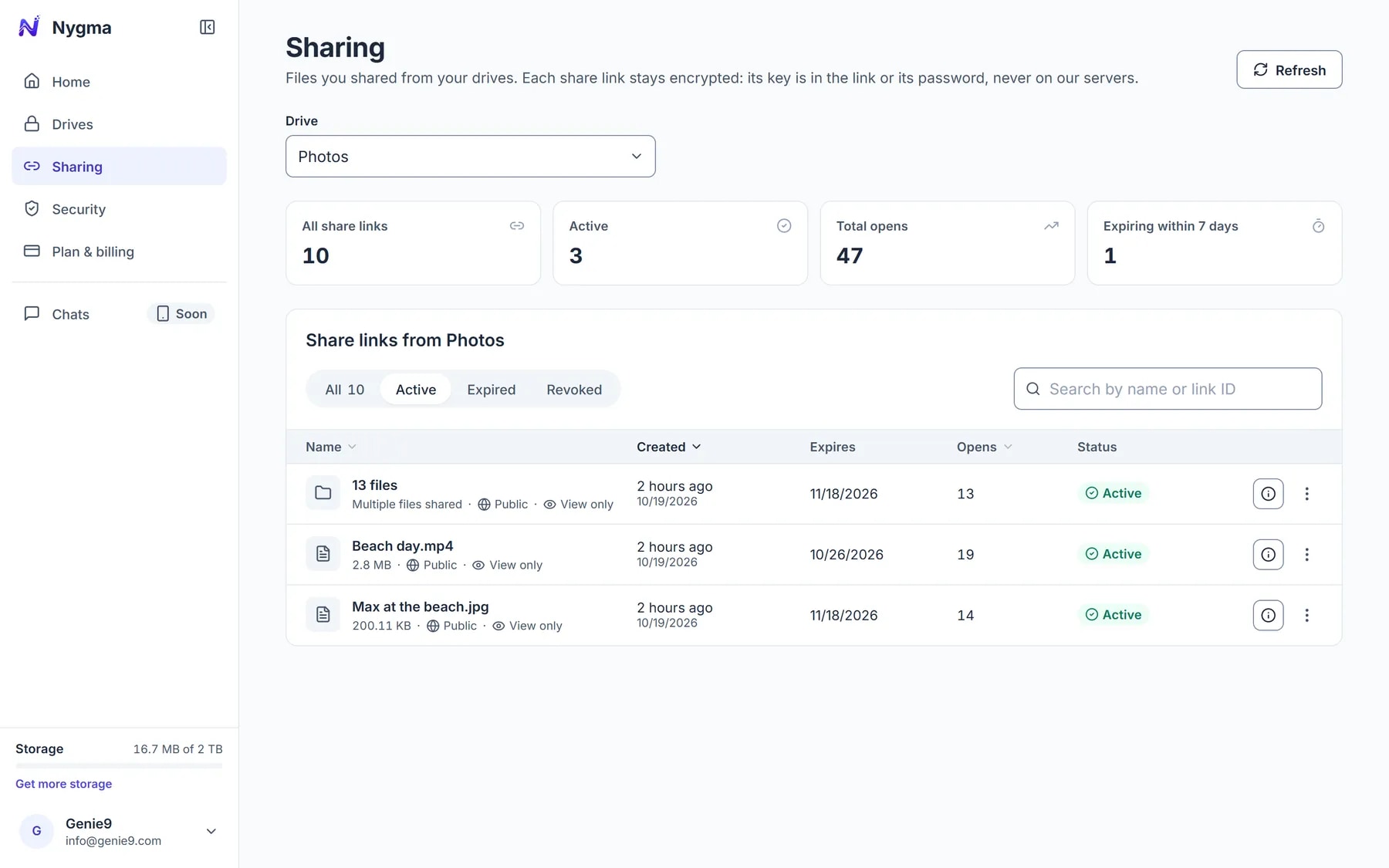Click the Genie9 avatar circle

[x=36, y=832]
